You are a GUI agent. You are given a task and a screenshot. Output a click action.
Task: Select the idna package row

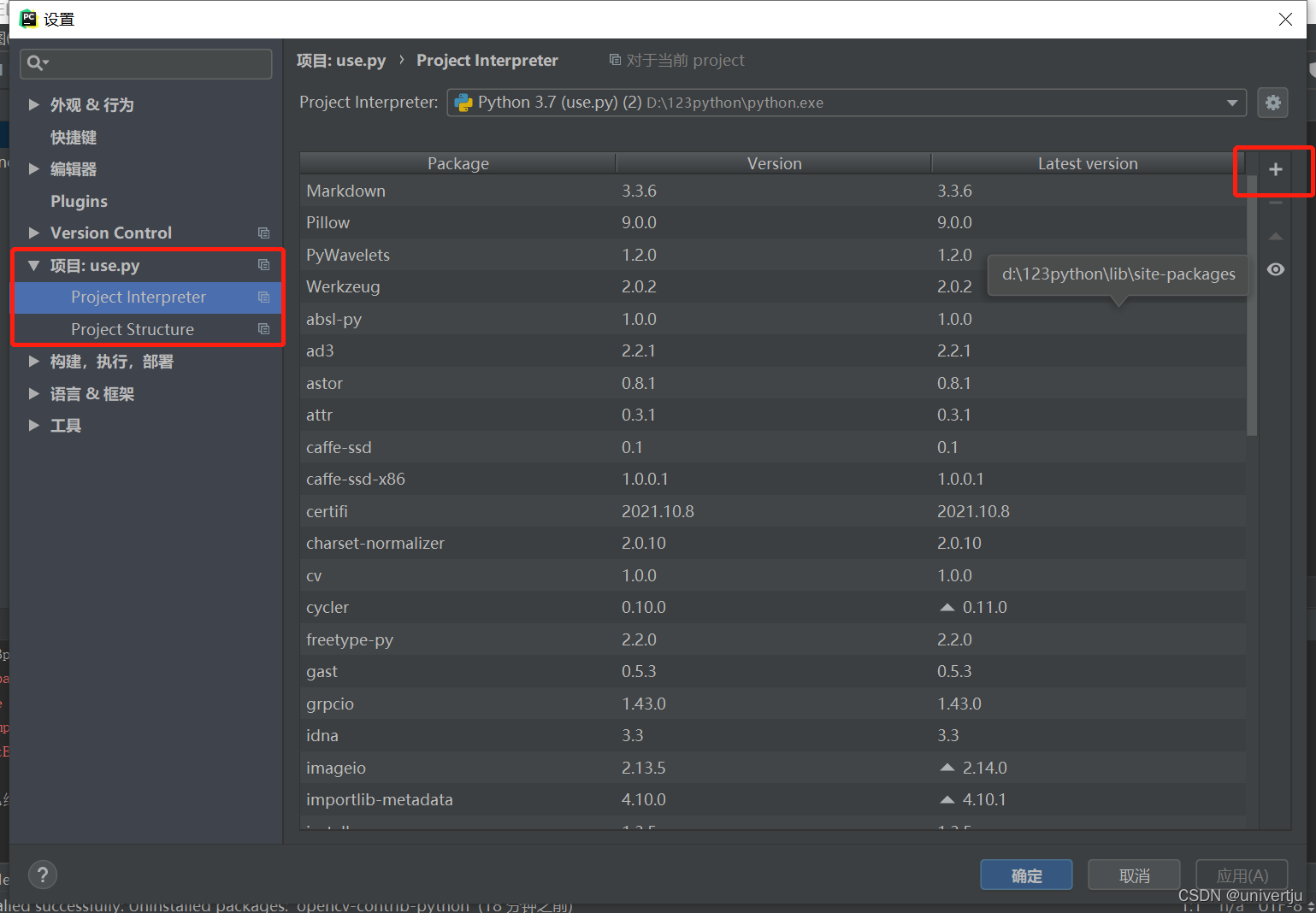click(x=773, y=735)
